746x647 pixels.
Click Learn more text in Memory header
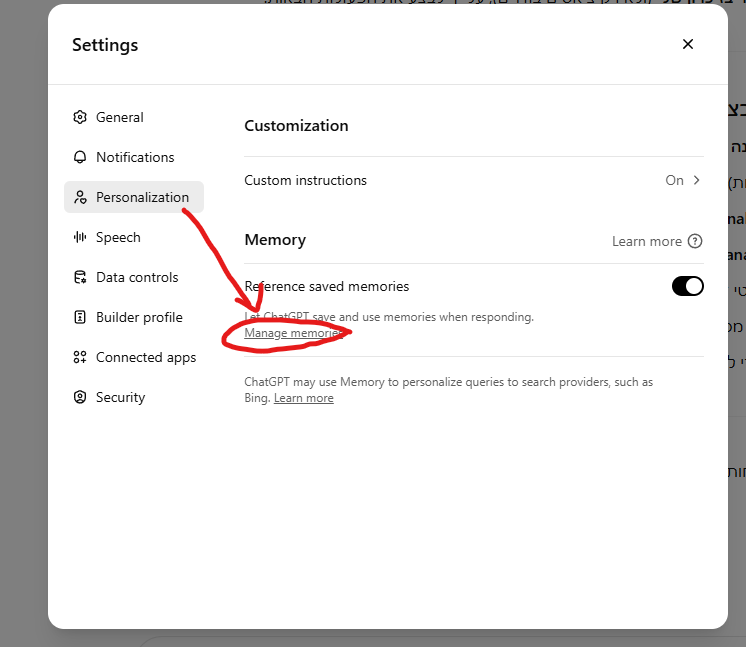[646, 241]
